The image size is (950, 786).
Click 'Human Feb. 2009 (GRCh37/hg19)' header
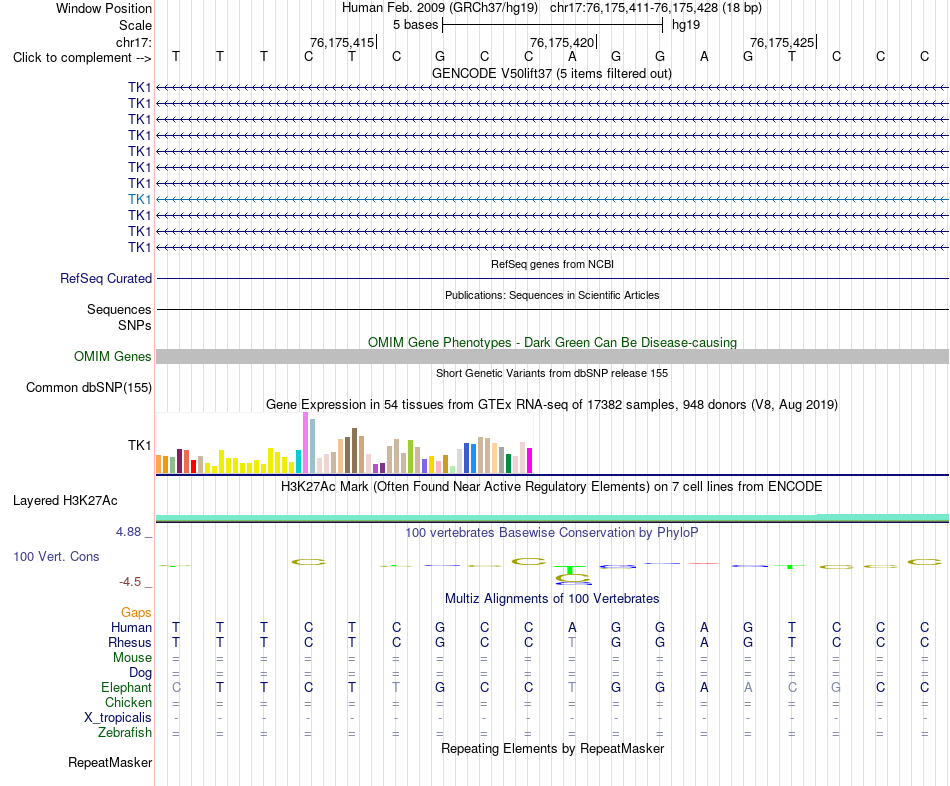coord(440,8)
